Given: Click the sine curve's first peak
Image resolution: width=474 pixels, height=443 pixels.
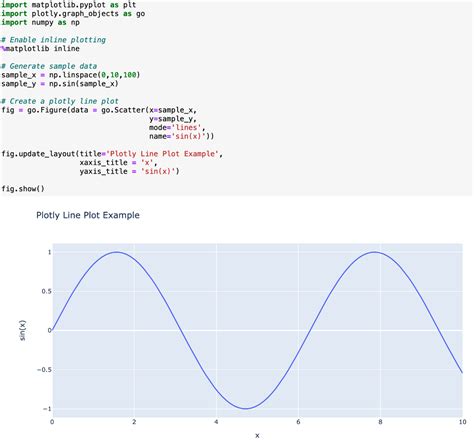Looking at the screenshot, I should [x=116, y=252].
